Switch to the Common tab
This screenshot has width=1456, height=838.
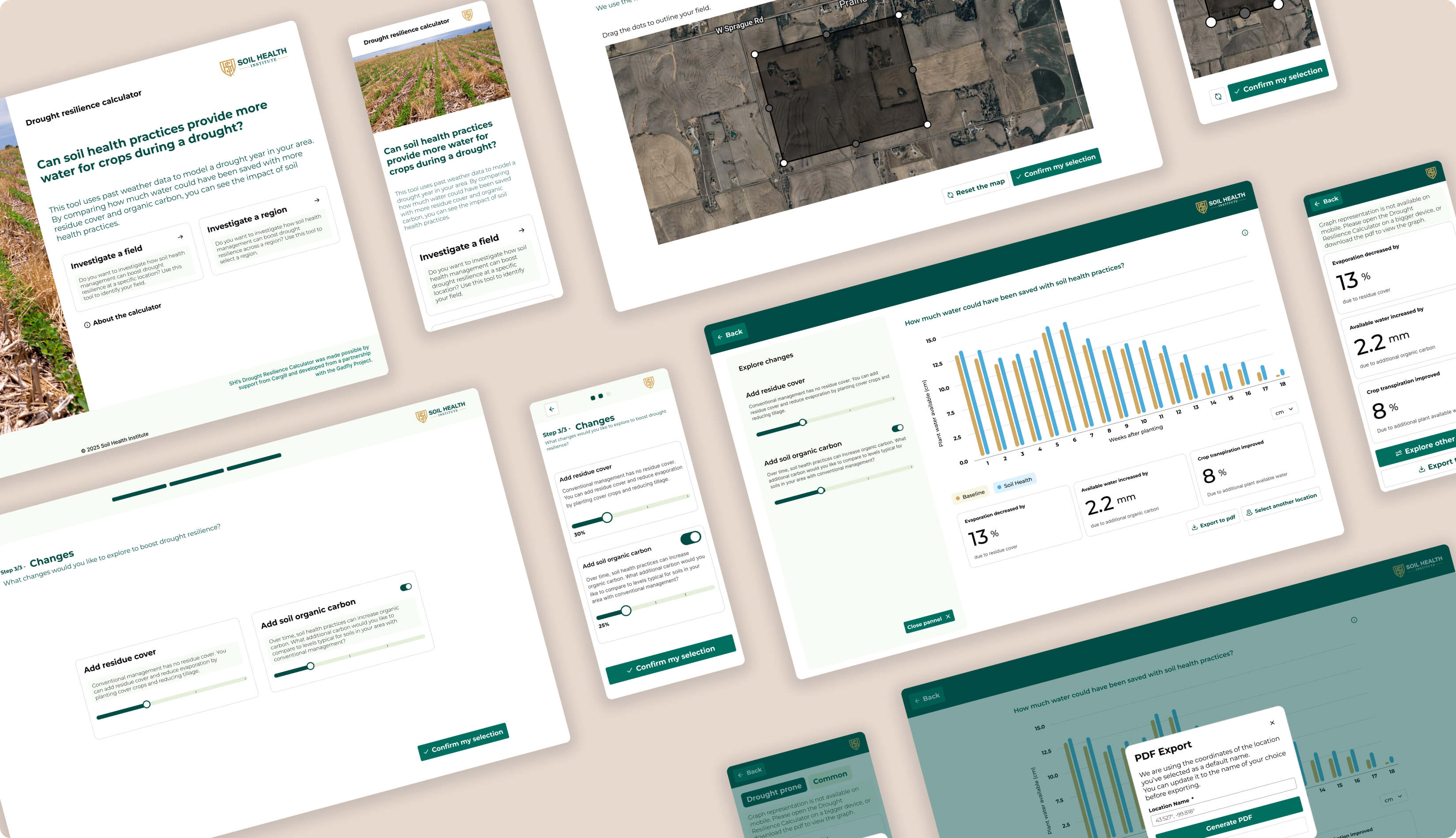(830, 777)
